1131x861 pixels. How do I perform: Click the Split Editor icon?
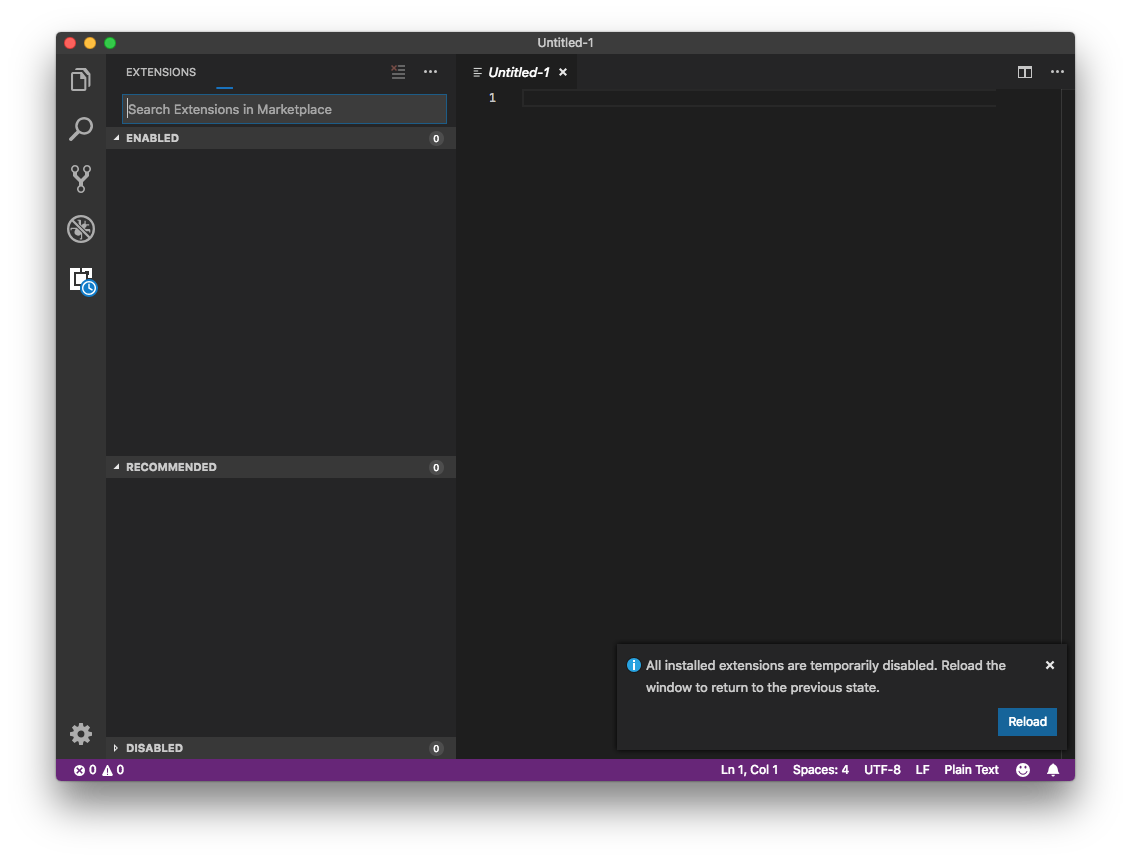[1024, 71]
